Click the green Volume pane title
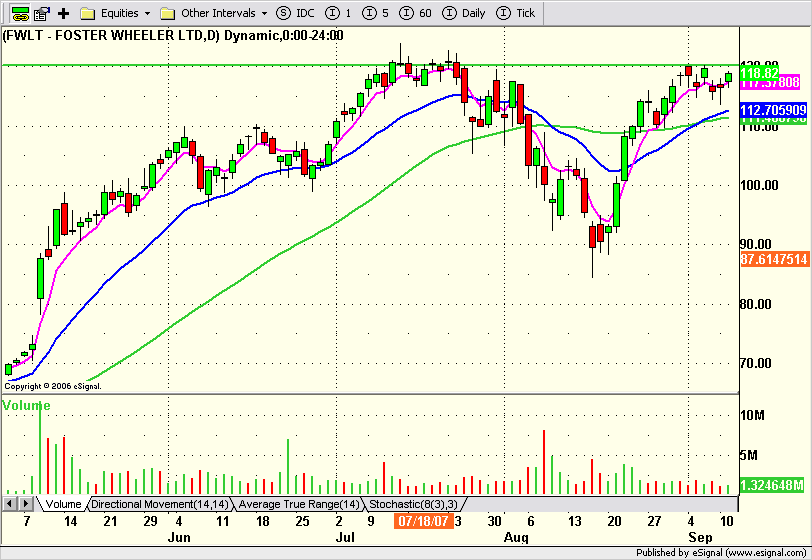The height and width of the screenshot is (560, 812). pyautogui.click(x=26, y=406)
